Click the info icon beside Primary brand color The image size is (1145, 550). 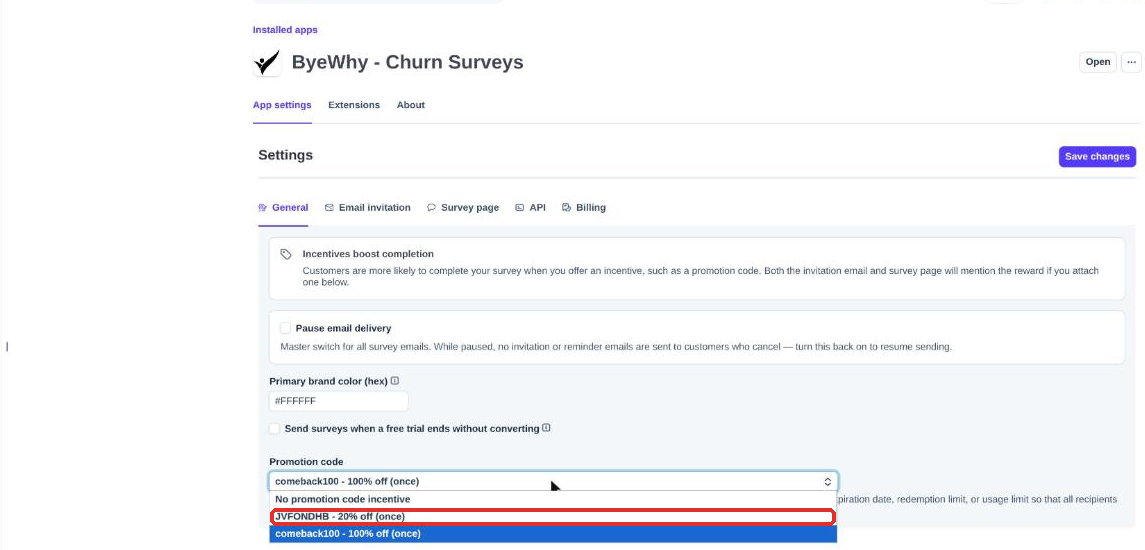tap(395, 381)
